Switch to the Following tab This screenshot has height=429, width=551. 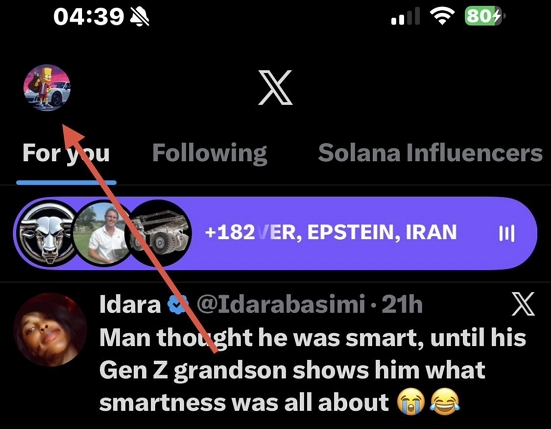pyautogui.click(x=209, y=154)
